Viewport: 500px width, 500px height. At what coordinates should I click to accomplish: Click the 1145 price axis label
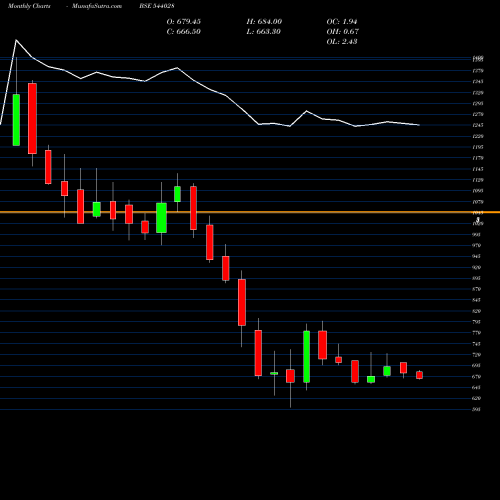pyautogui.click(x=478, y=169)
